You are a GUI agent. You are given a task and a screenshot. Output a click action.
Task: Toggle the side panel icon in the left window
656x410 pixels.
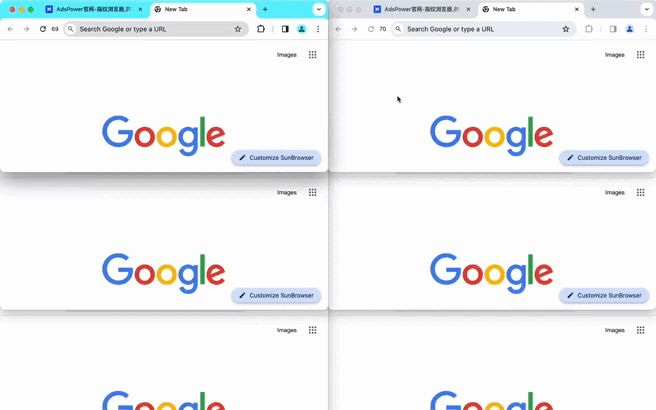[285, 29]
